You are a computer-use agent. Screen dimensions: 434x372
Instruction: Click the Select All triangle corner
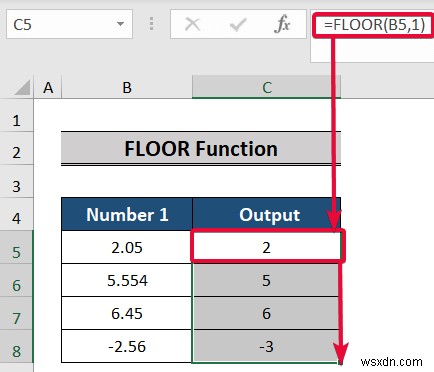pos(22,88)
